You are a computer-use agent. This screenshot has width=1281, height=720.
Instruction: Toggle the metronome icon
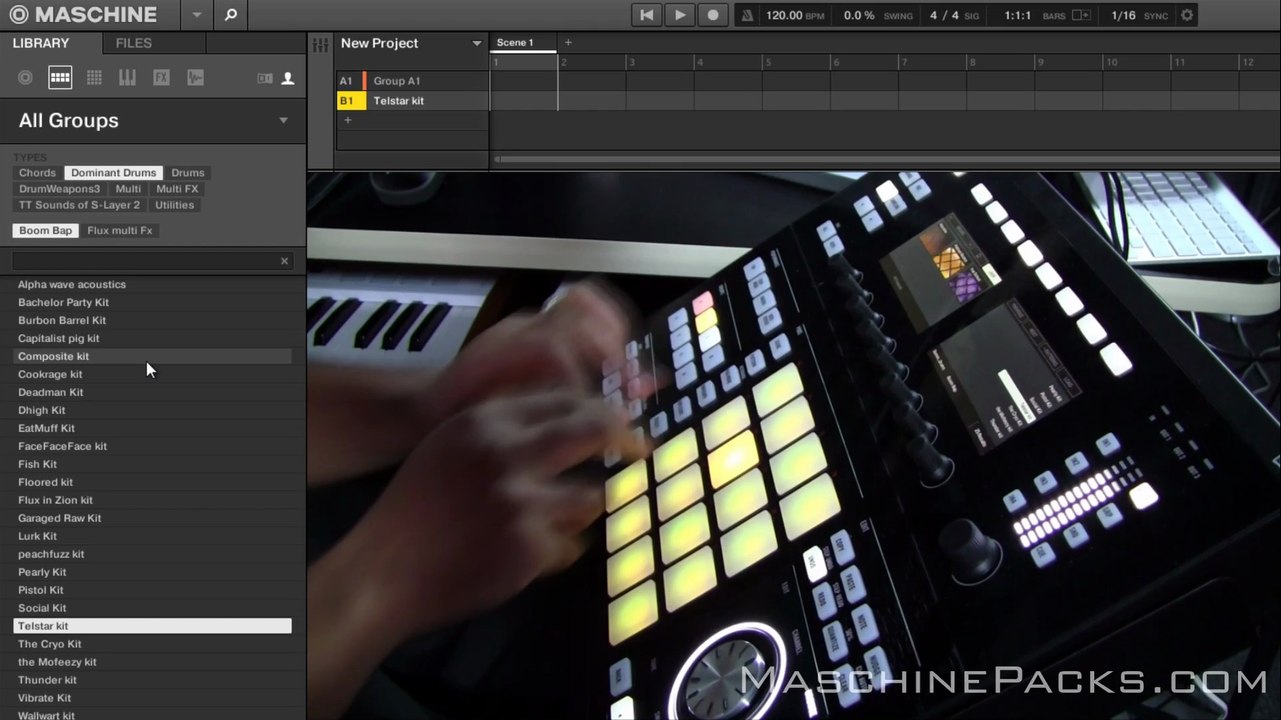tap(747, 15)
